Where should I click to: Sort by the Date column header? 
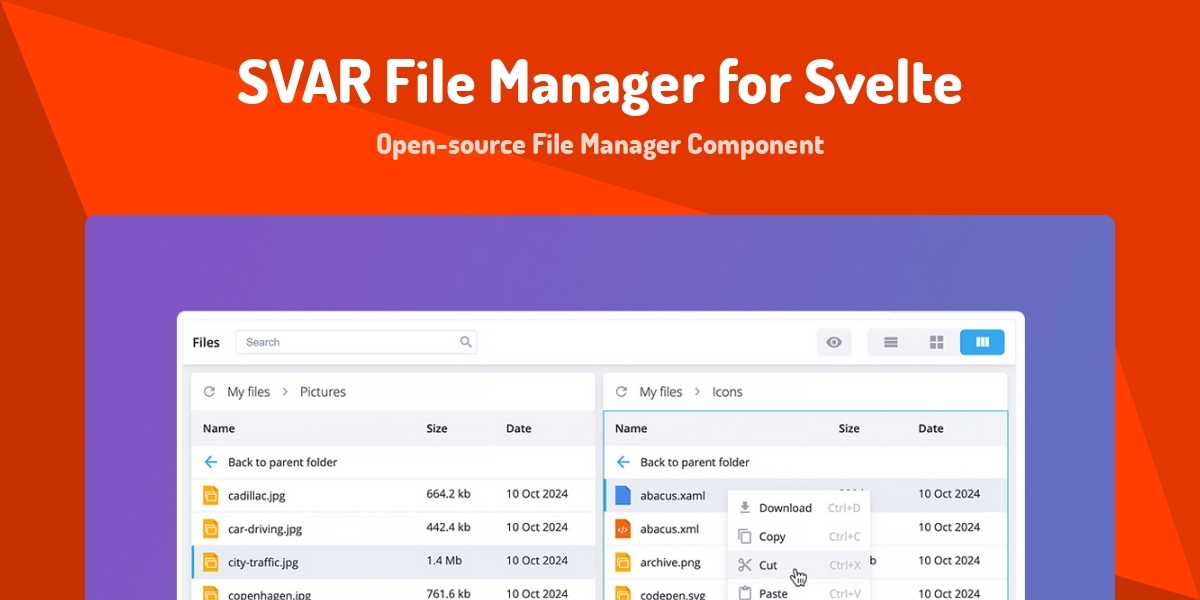pos(518,428)
